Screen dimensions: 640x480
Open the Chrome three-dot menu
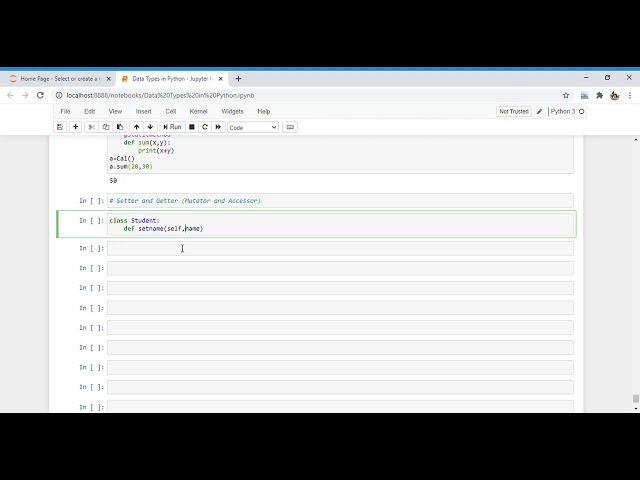[630, 95]
